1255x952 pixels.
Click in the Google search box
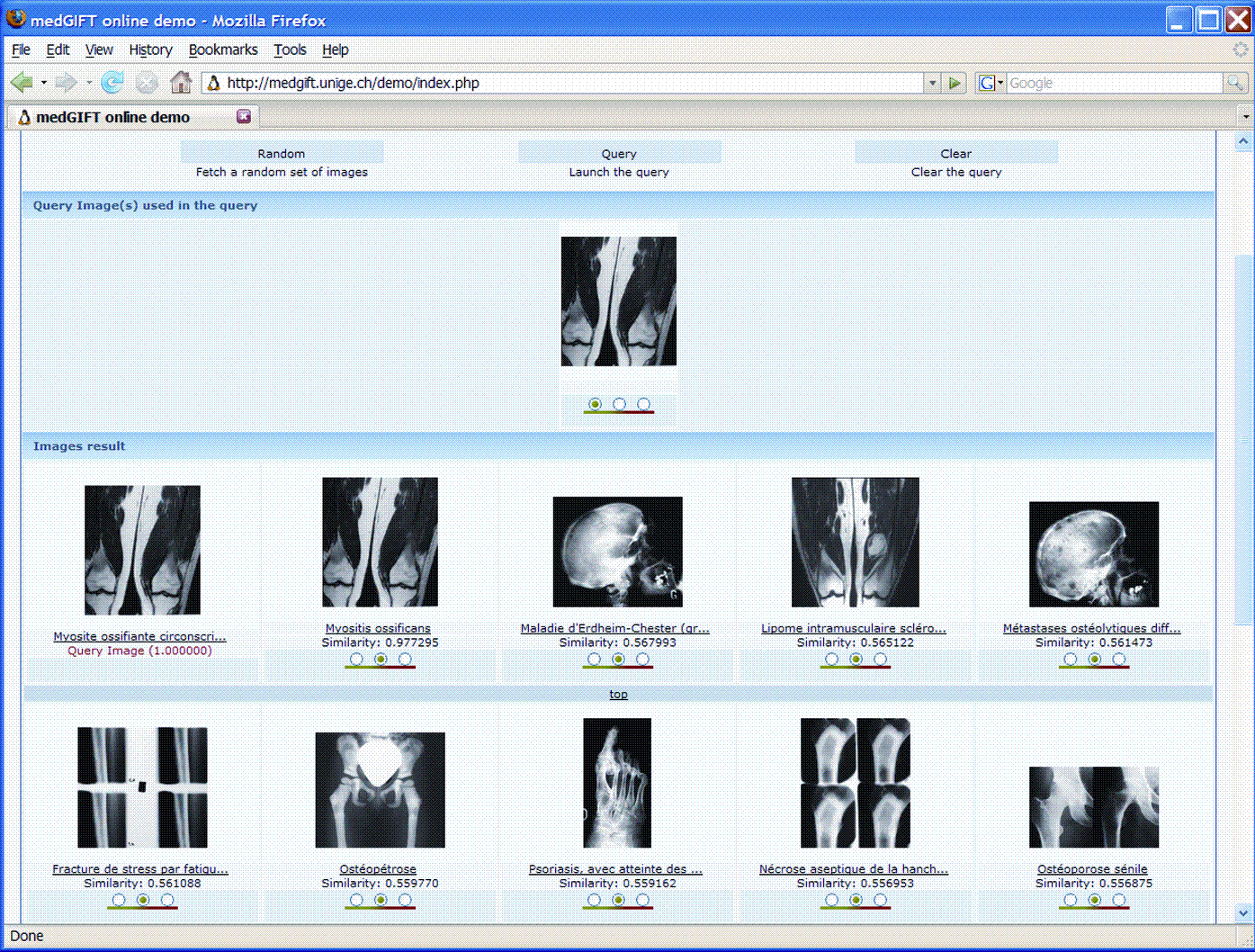tap(1114, 83)
